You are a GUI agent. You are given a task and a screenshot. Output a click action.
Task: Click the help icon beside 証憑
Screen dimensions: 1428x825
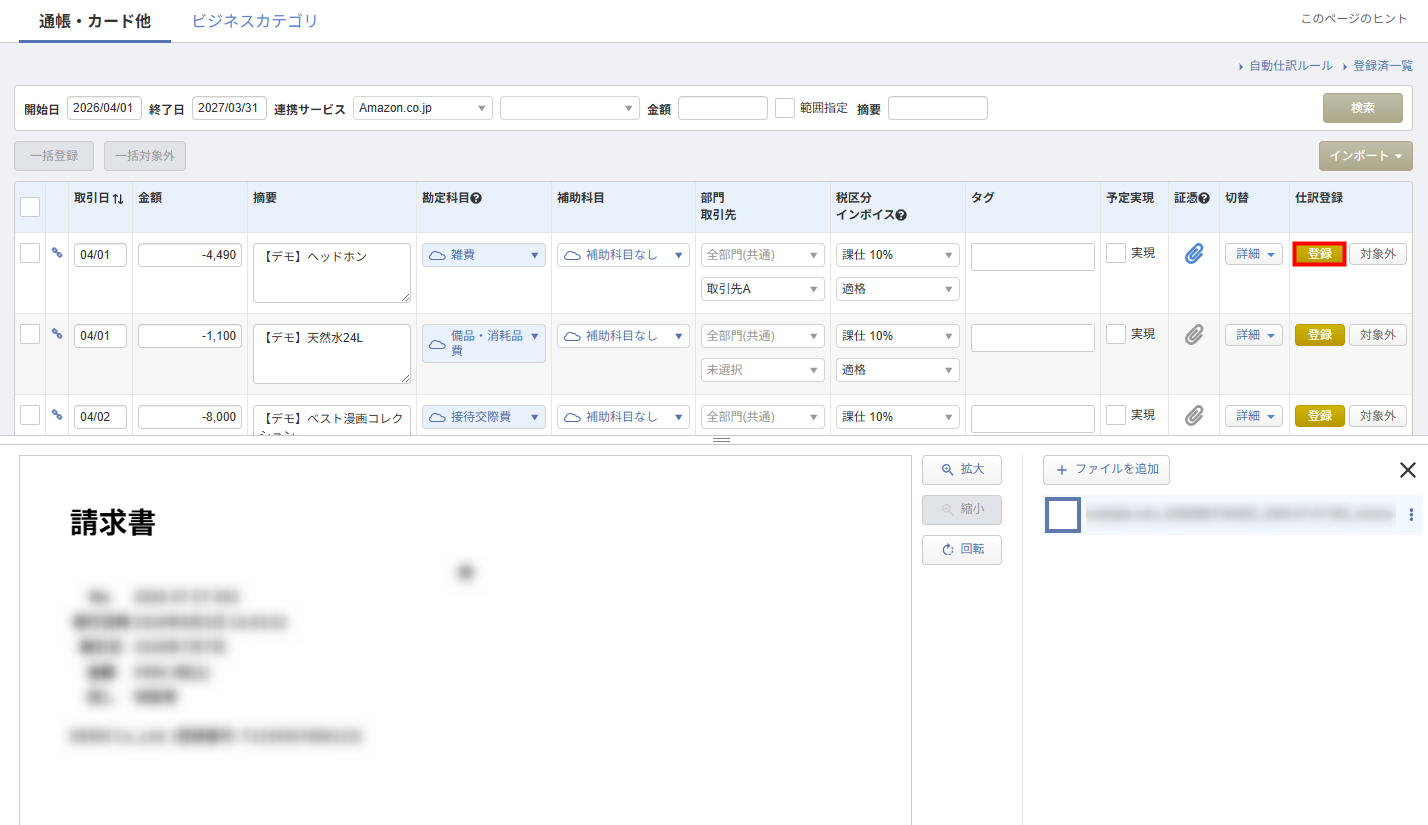[1205, 199]
